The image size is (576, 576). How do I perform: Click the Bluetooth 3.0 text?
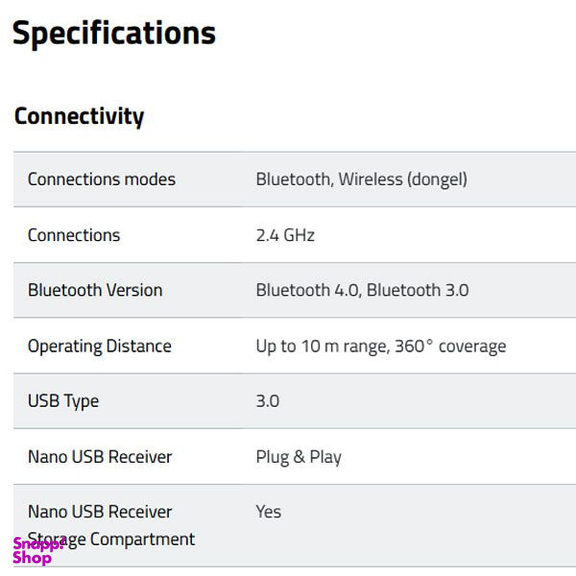(418, 290)
